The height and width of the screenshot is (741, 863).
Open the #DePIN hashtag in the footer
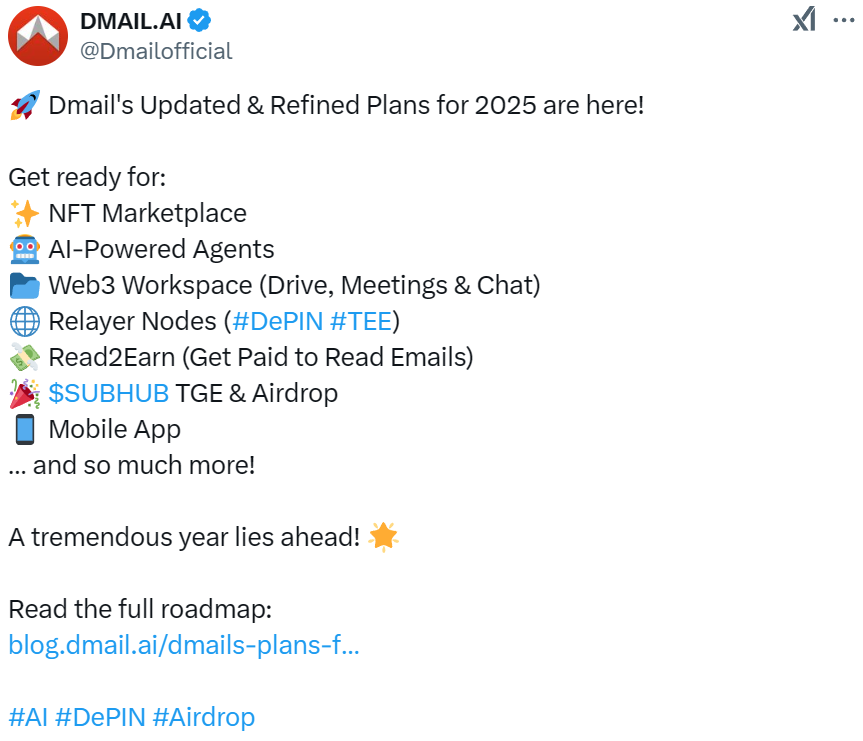(x=100, y=717)
